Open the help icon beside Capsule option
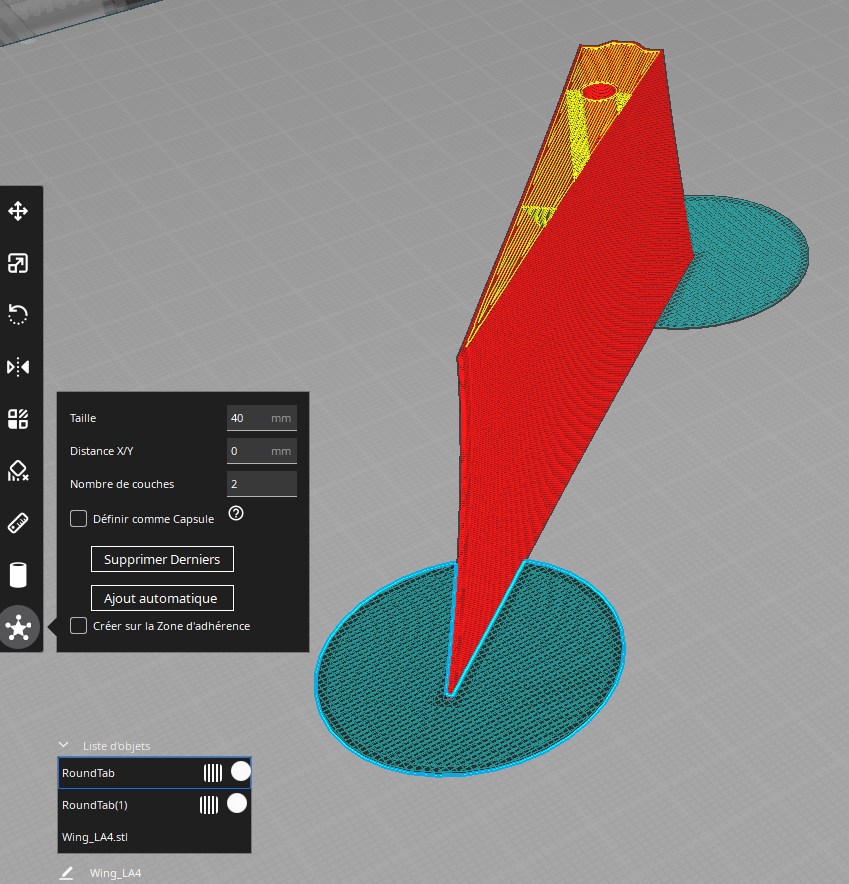This screenshot has height=884, width=849. click(x=236, y=513)
